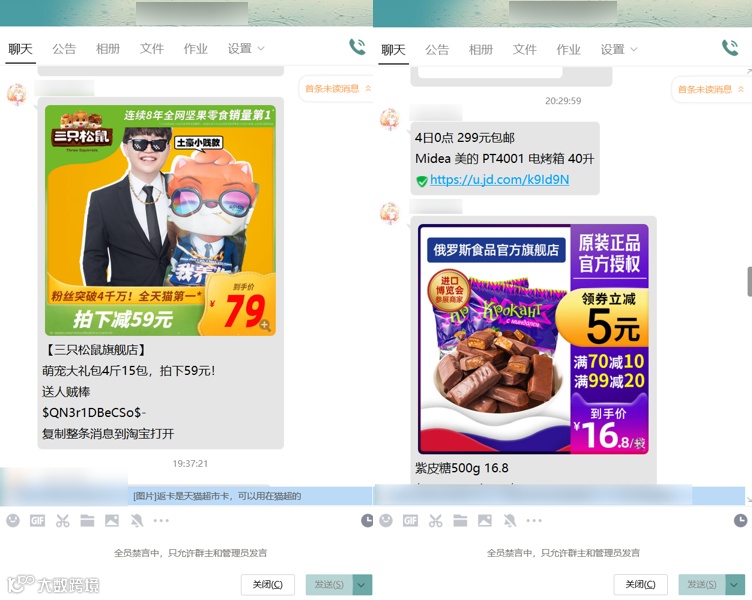
Task: Click the Midea 美的 PT4001 电烤箱 text
Action: 505,158
